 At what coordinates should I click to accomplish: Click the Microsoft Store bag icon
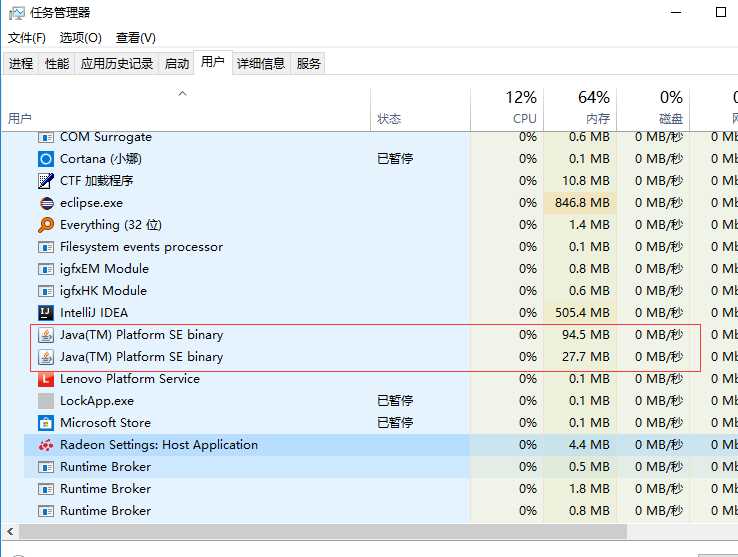pyautogui.click(x=46, y=423)
